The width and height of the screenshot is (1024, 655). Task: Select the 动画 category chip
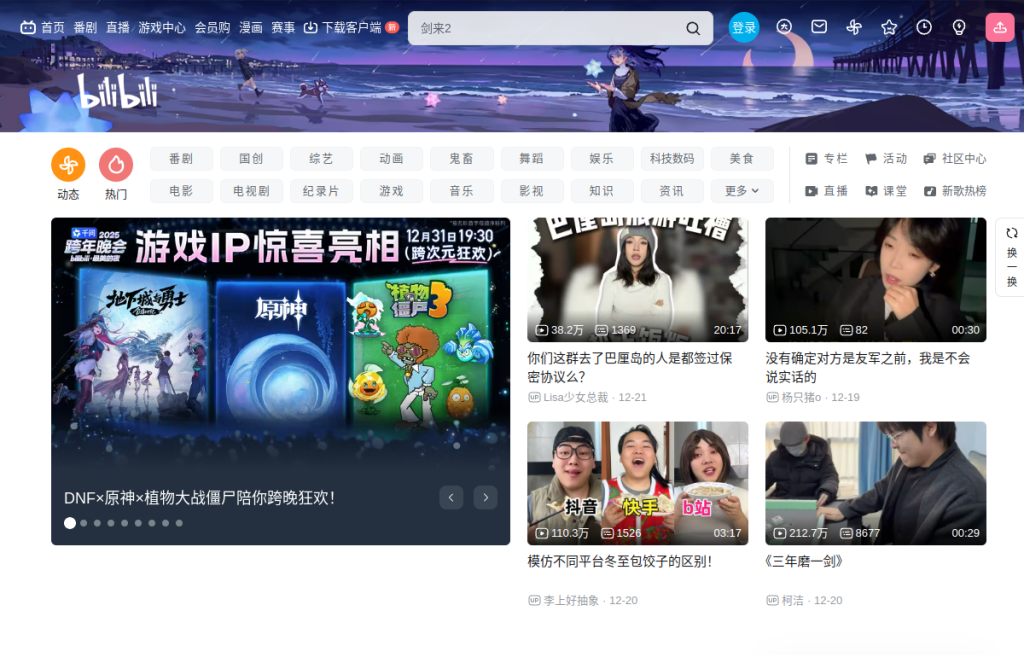tap(392, 159)
